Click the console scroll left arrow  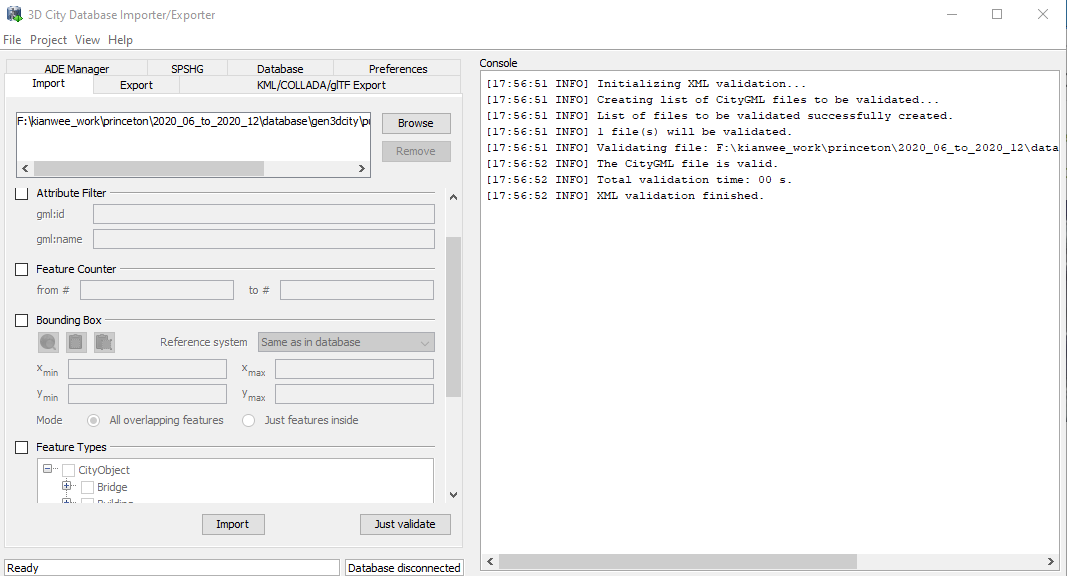tap(490, 562)
